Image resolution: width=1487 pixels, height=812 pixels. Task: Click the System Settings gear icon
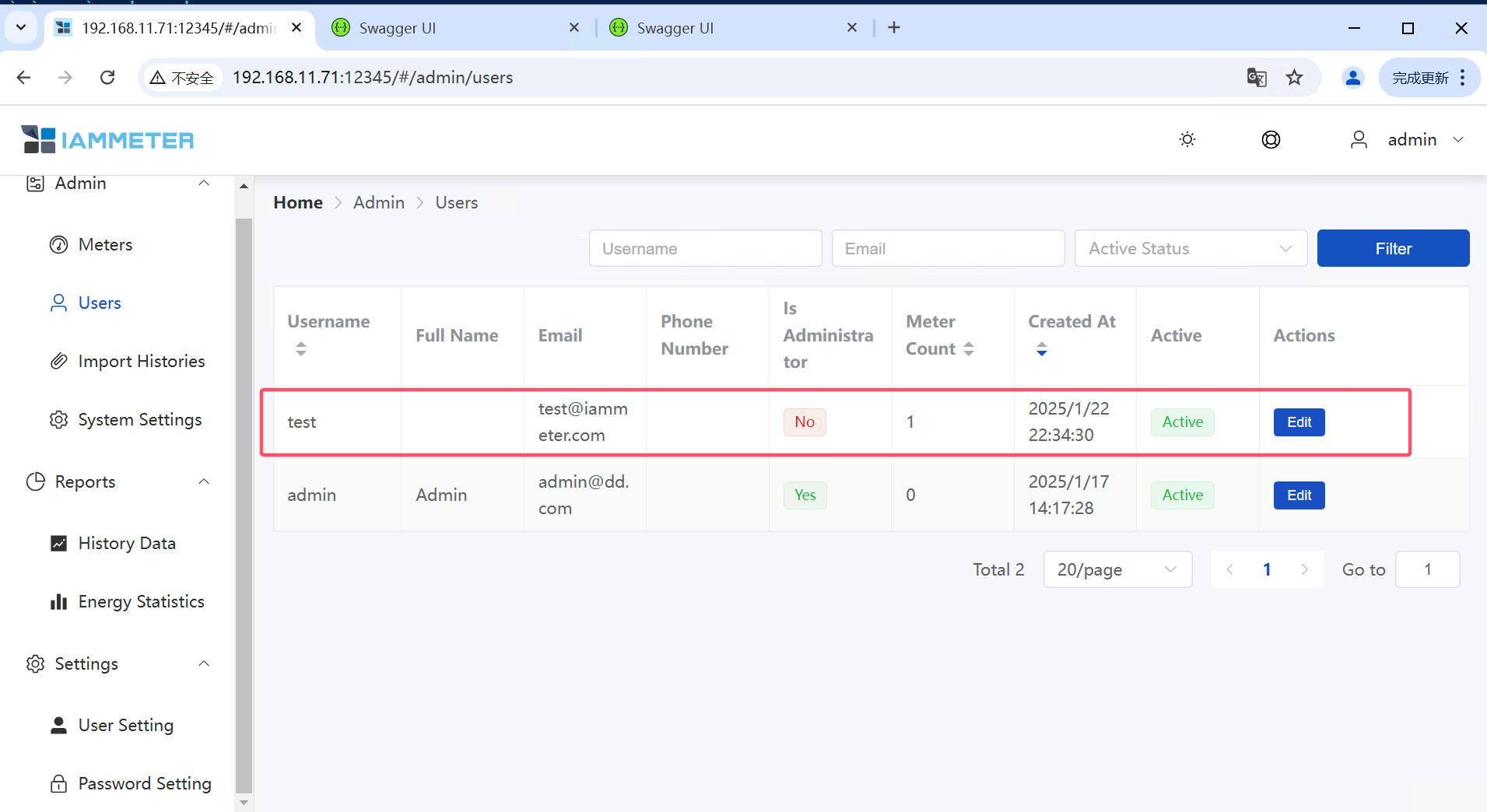pyautogui.click(x=59, y=420)
